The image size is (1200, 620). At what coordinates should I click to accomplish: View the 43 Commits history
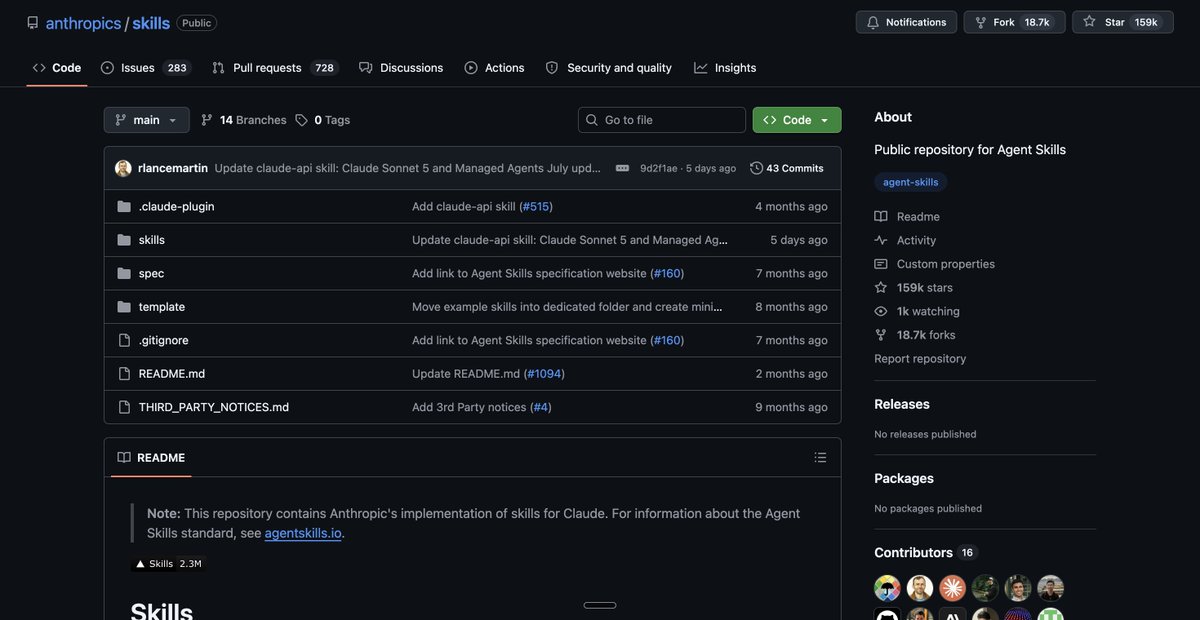(787, 168)
